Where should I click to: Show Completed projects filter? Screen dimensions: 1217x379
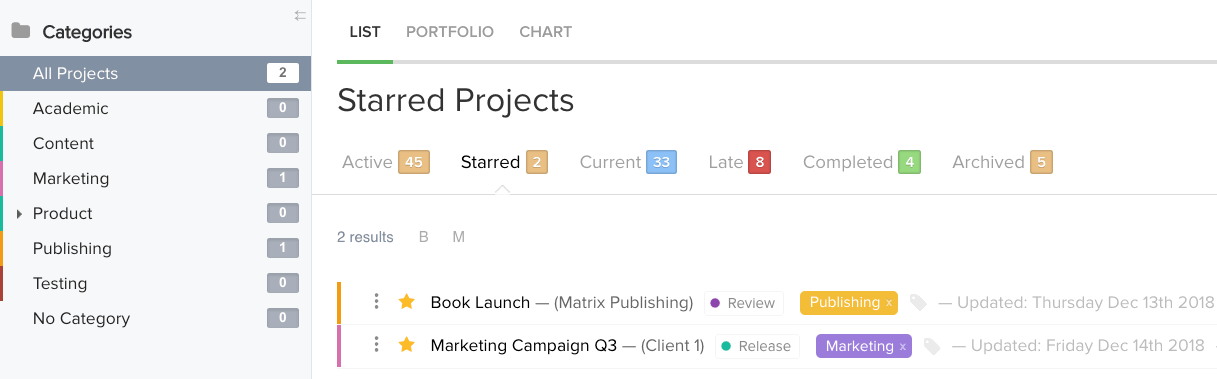click(x=861, y=162)
